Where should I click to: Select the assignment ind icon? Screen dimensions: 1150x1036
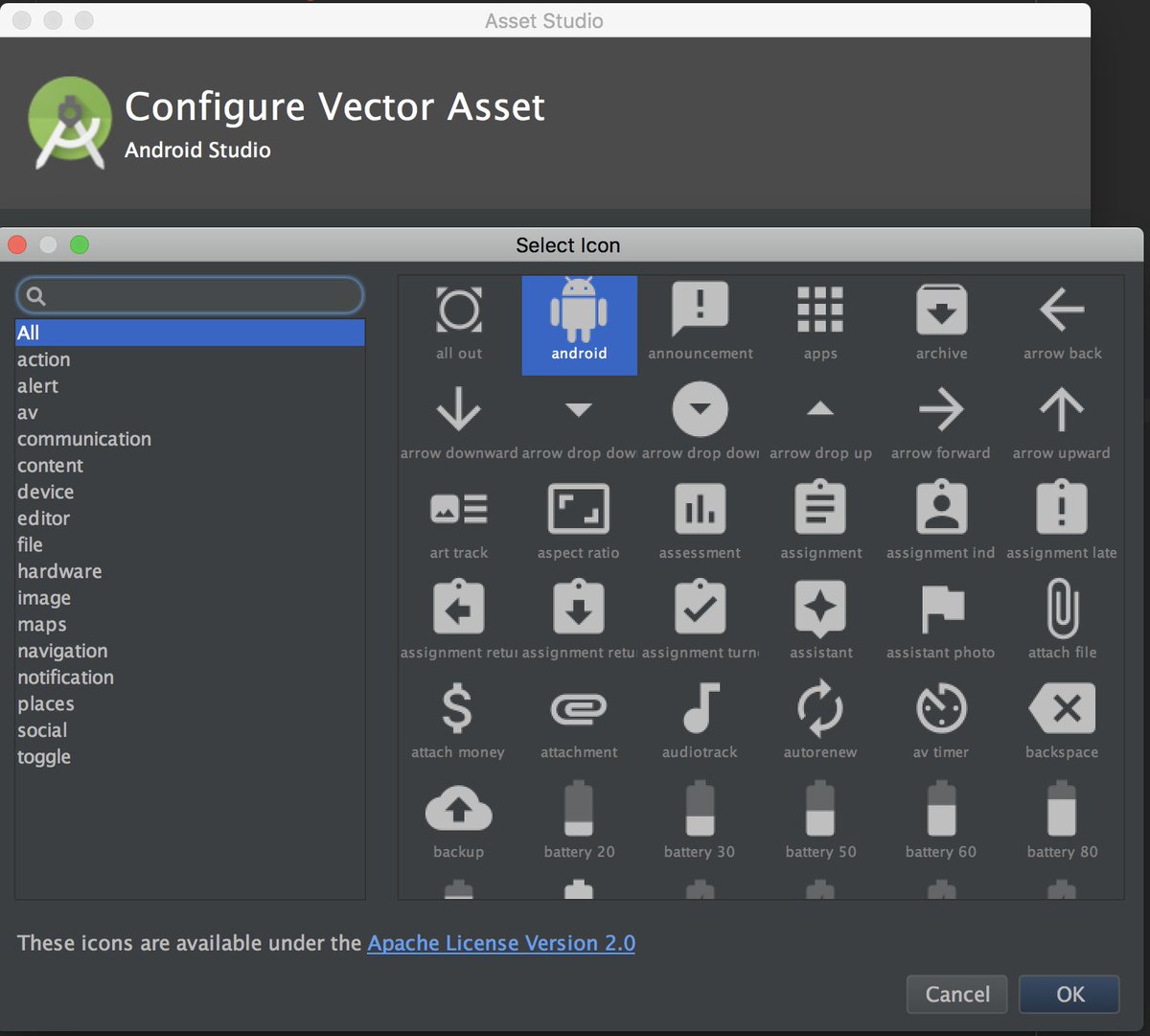click(941, 507)
